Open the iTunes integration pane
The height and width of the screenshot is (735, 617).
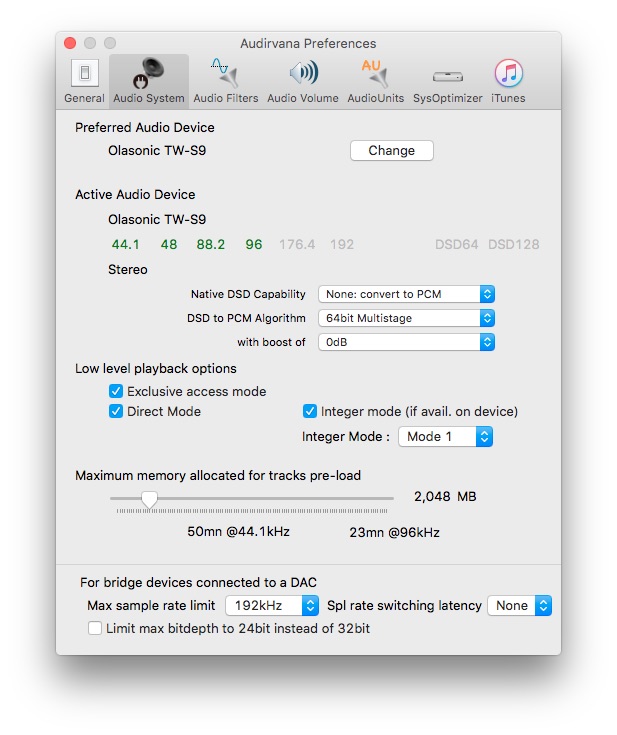(x=508, y=81)
